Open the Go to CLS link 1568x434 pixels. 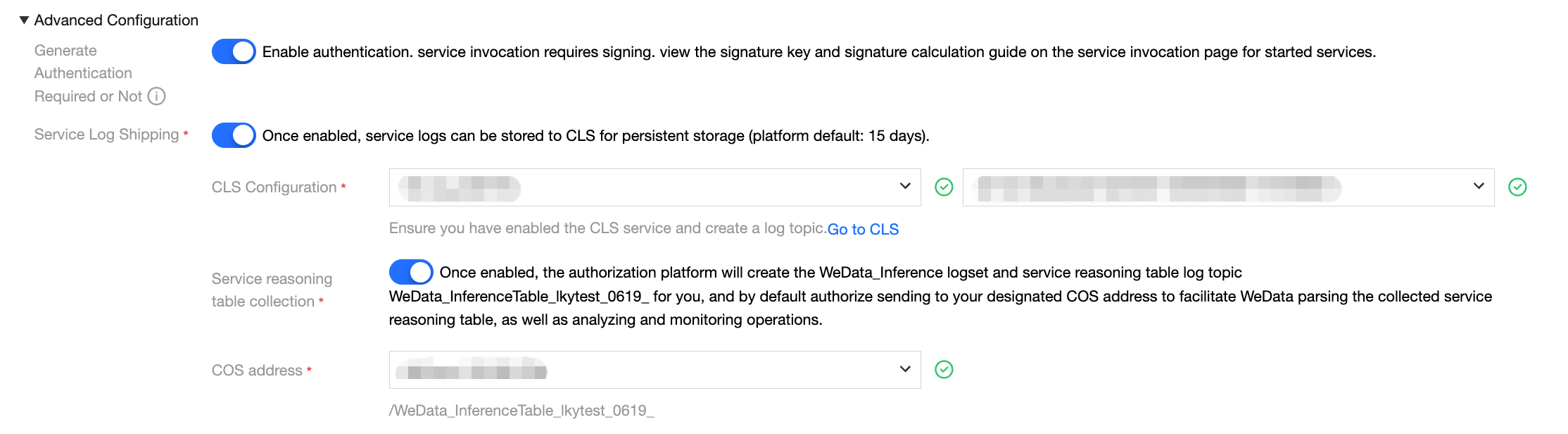click(x=863, y=229)
